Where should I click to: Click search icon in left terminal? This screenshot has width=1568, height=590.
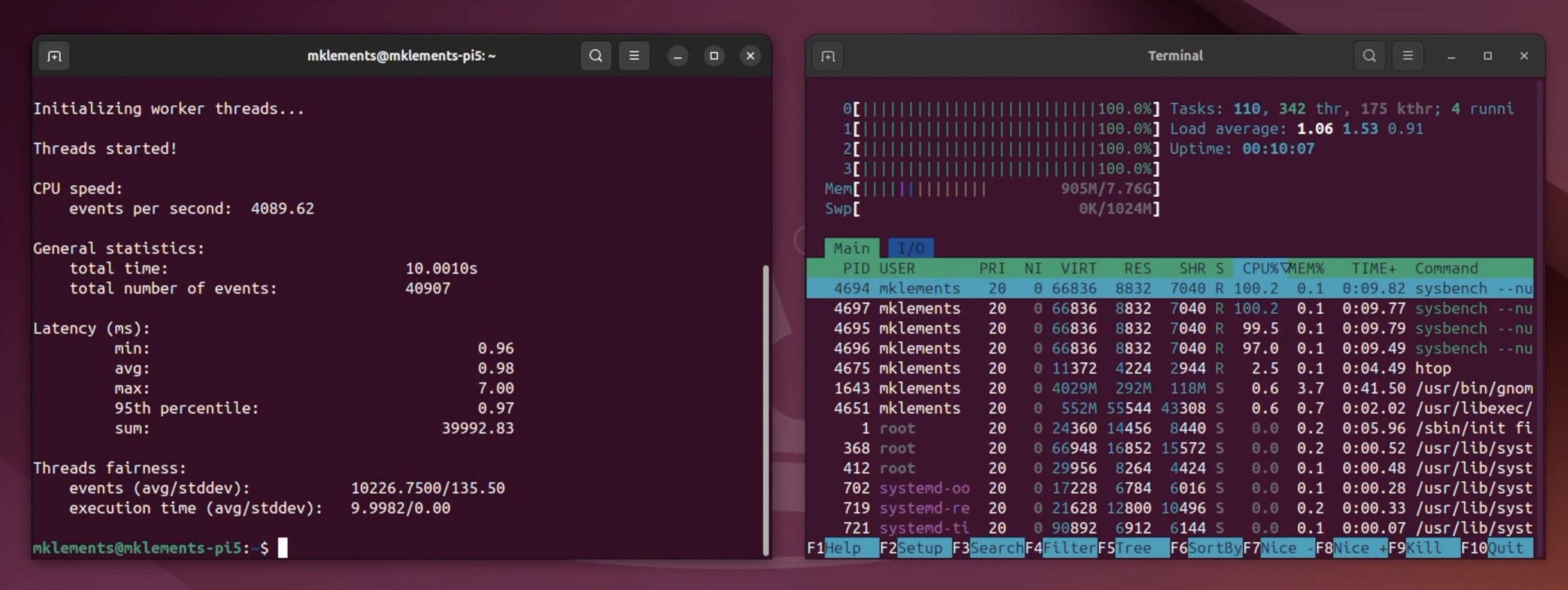(x=595, y=56)
